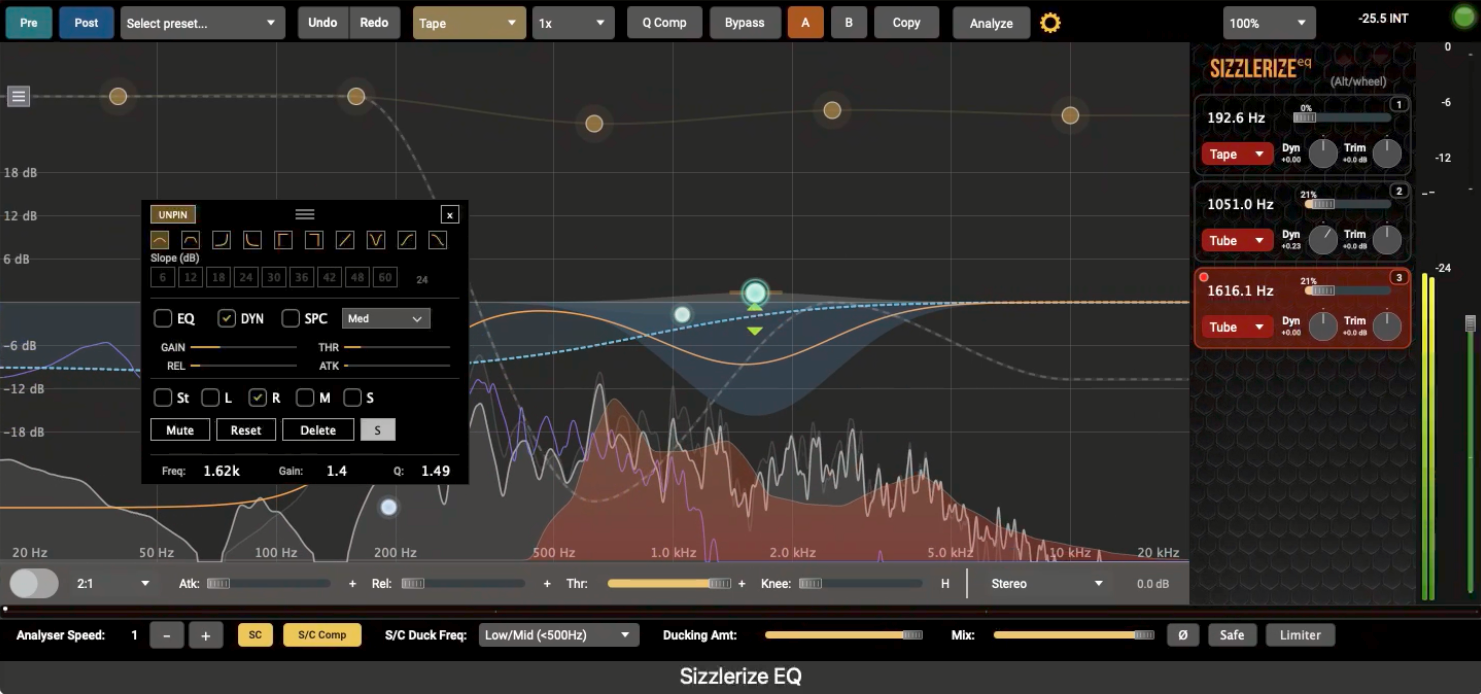Open the Tube dropdown for band 2
The height and width of the screenshot is (694, 1481).
point(1237,241)
